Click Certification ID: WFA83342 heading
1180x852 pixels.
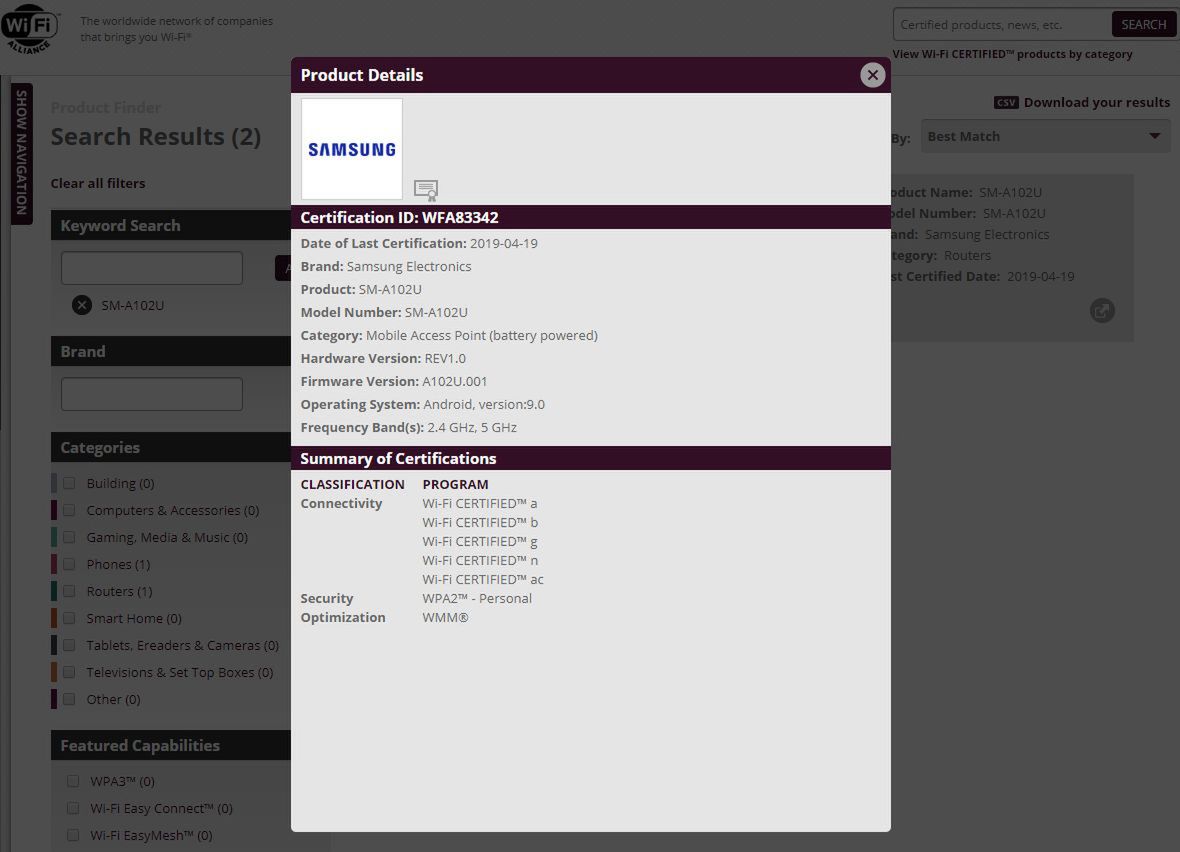coord(400,218)
